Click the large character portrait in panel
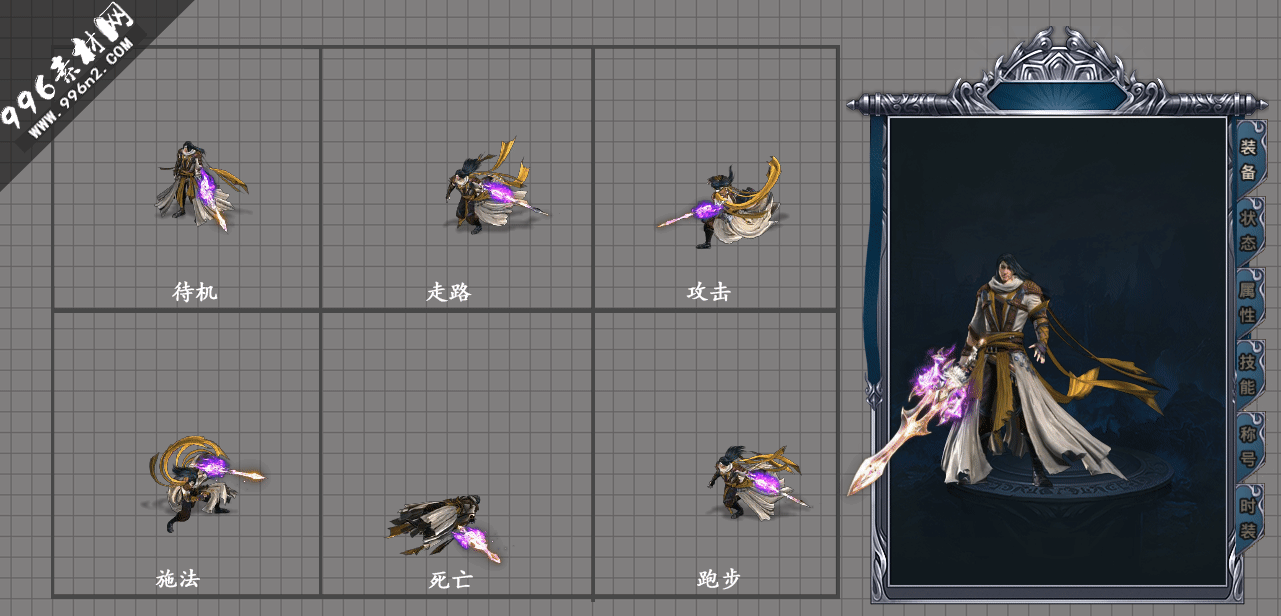1281x616 pixels. coord(1006,375)
